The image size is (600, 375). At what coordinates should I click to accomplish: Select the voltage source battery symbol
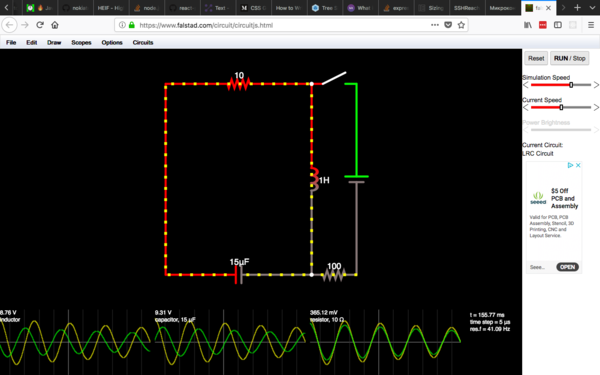click(x=356, y=179)
